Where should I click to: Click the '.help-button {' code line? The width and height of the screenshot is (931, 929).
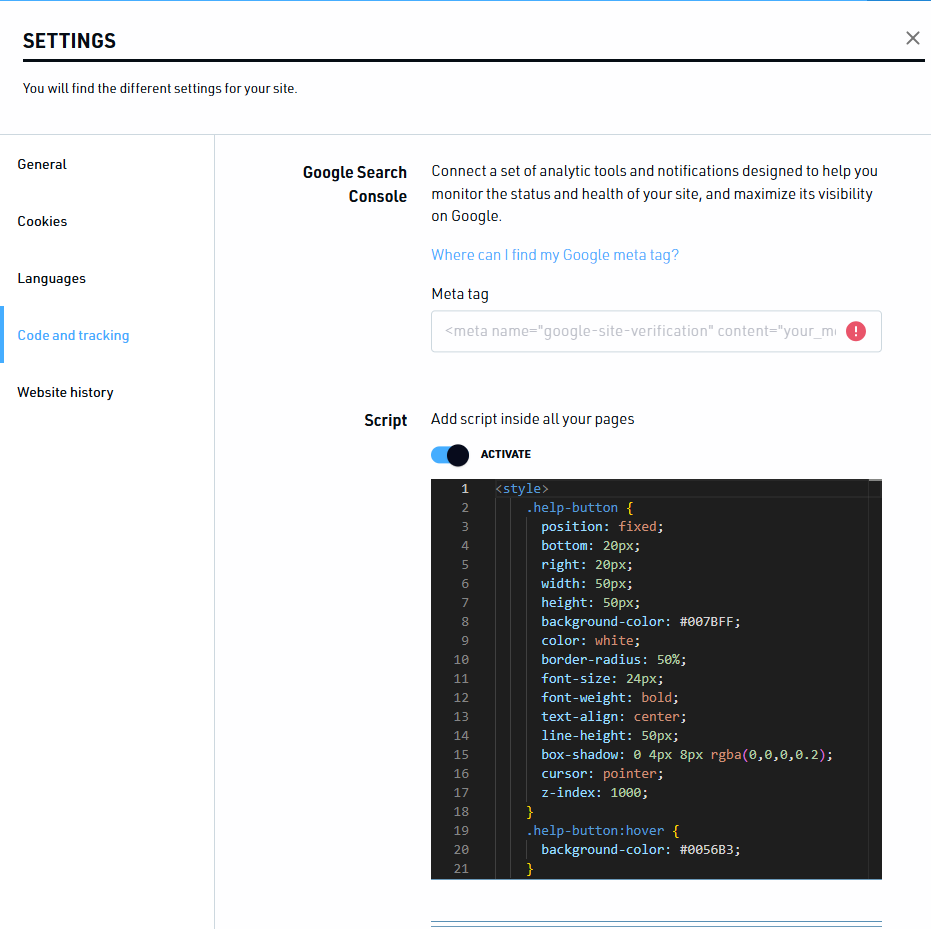[x=580, y=508]
